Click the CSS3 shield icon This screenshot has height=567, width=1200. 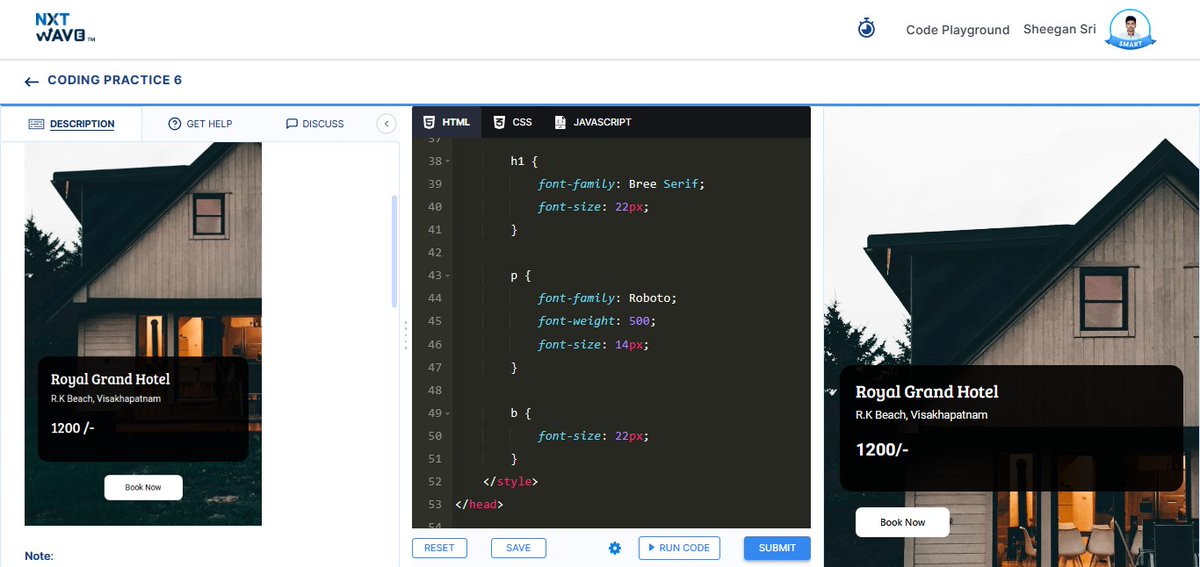coord(499,122)
